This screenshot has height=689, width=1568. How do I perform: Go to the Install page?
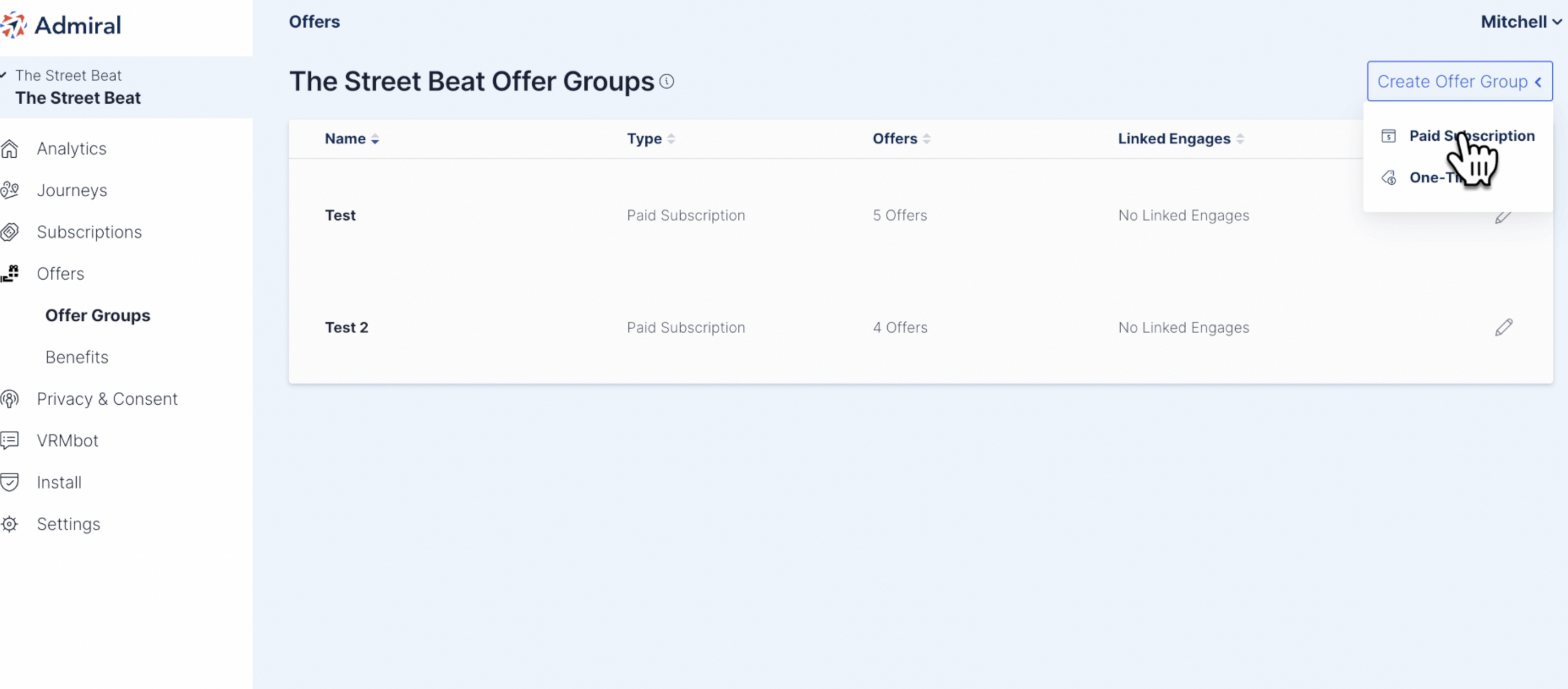point(59,482)
